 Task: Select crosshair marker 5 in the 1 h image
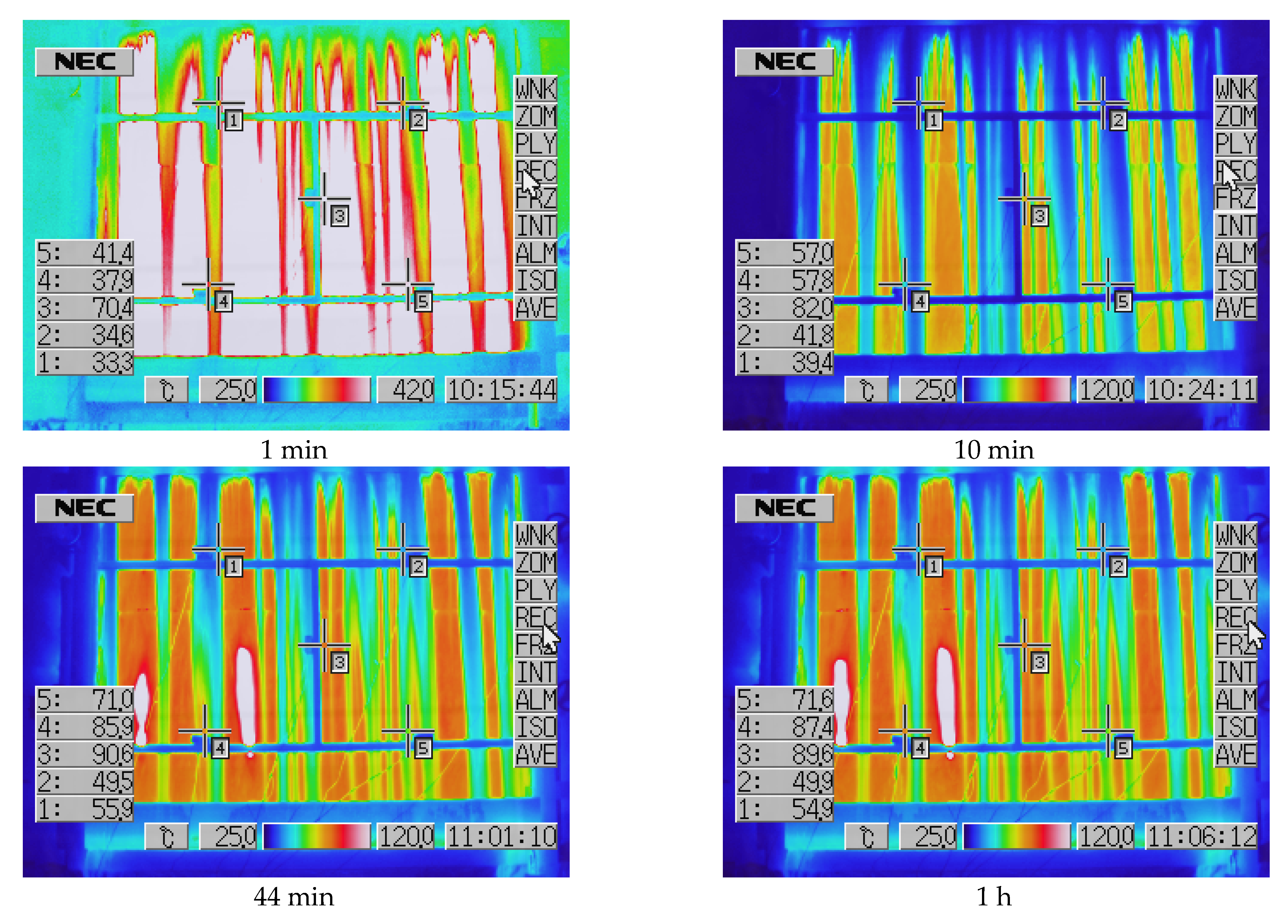pos(1108,731)
